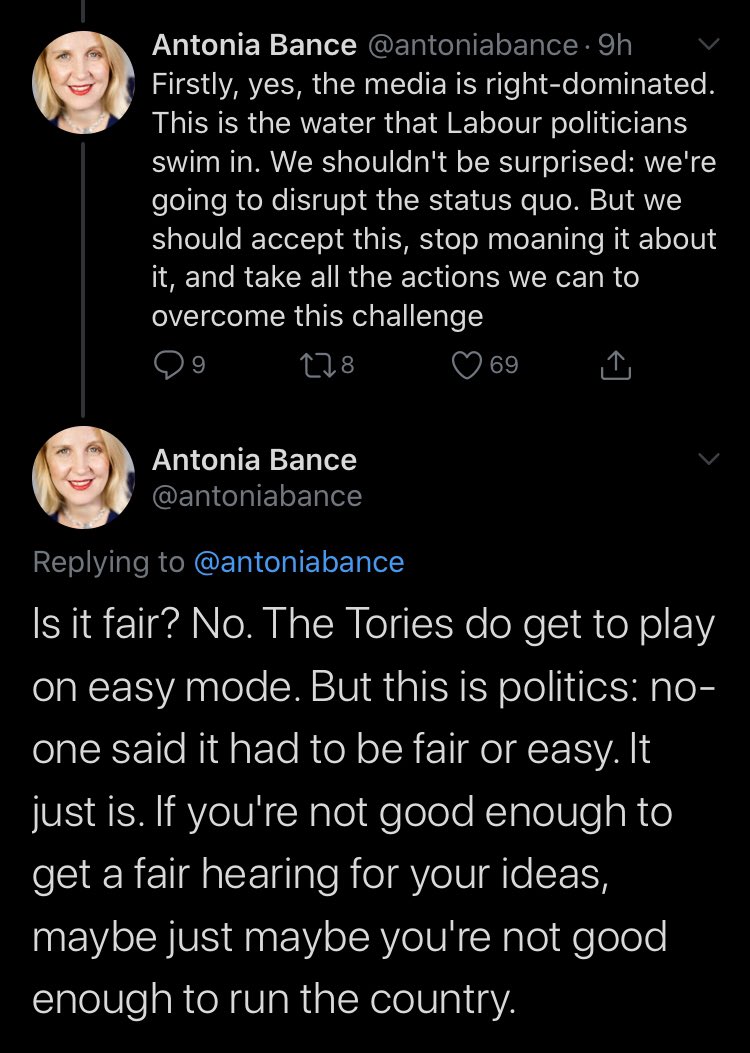The height and width of the screenshot is (1053, 750).
Task: Share the first tweet
Action: click(615, 365)
